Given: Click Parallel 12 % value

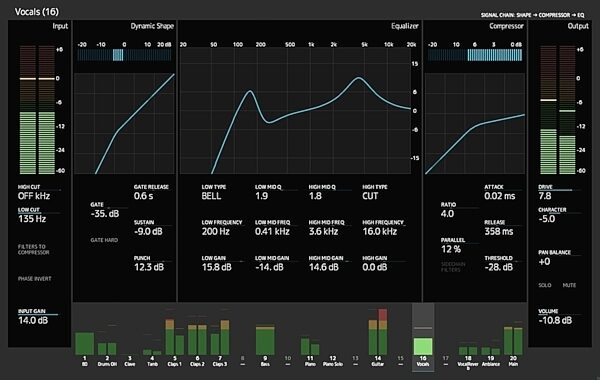Looking at the screenshot, I should point(451,249).
